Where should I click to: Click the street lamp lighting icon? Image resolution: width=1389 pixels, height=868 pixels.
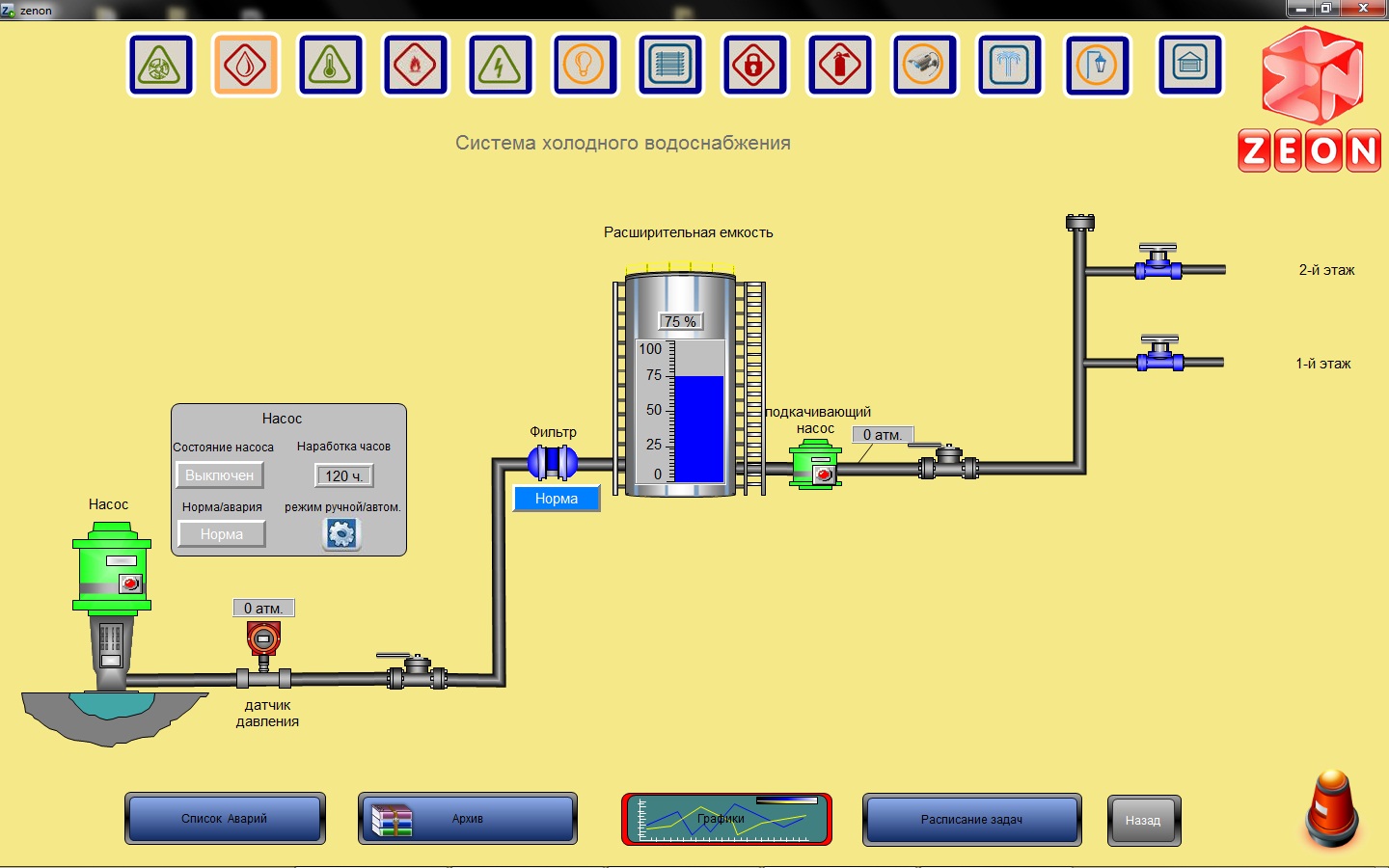click(x=1097, y=66)
